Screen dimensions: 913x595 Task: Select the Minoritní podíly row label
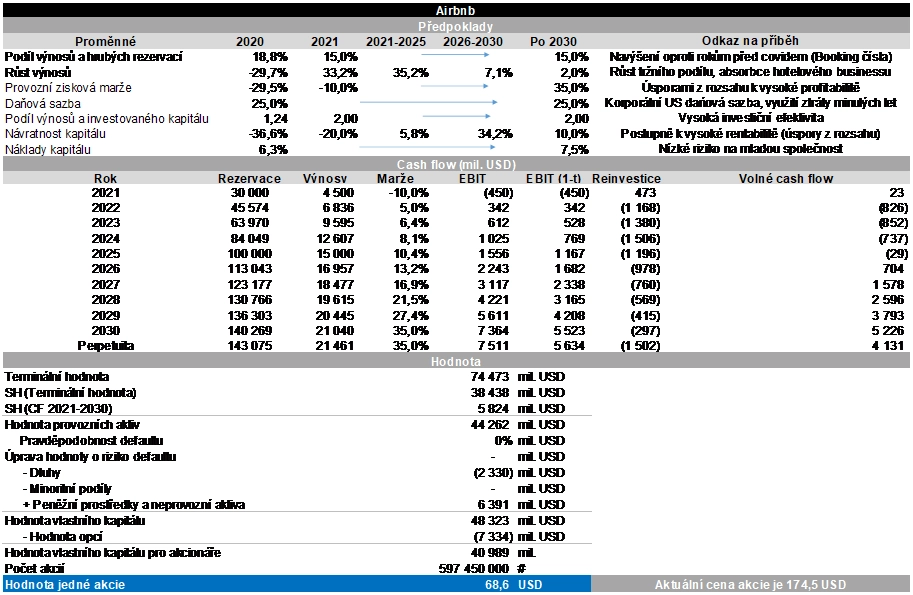point(67,489)
